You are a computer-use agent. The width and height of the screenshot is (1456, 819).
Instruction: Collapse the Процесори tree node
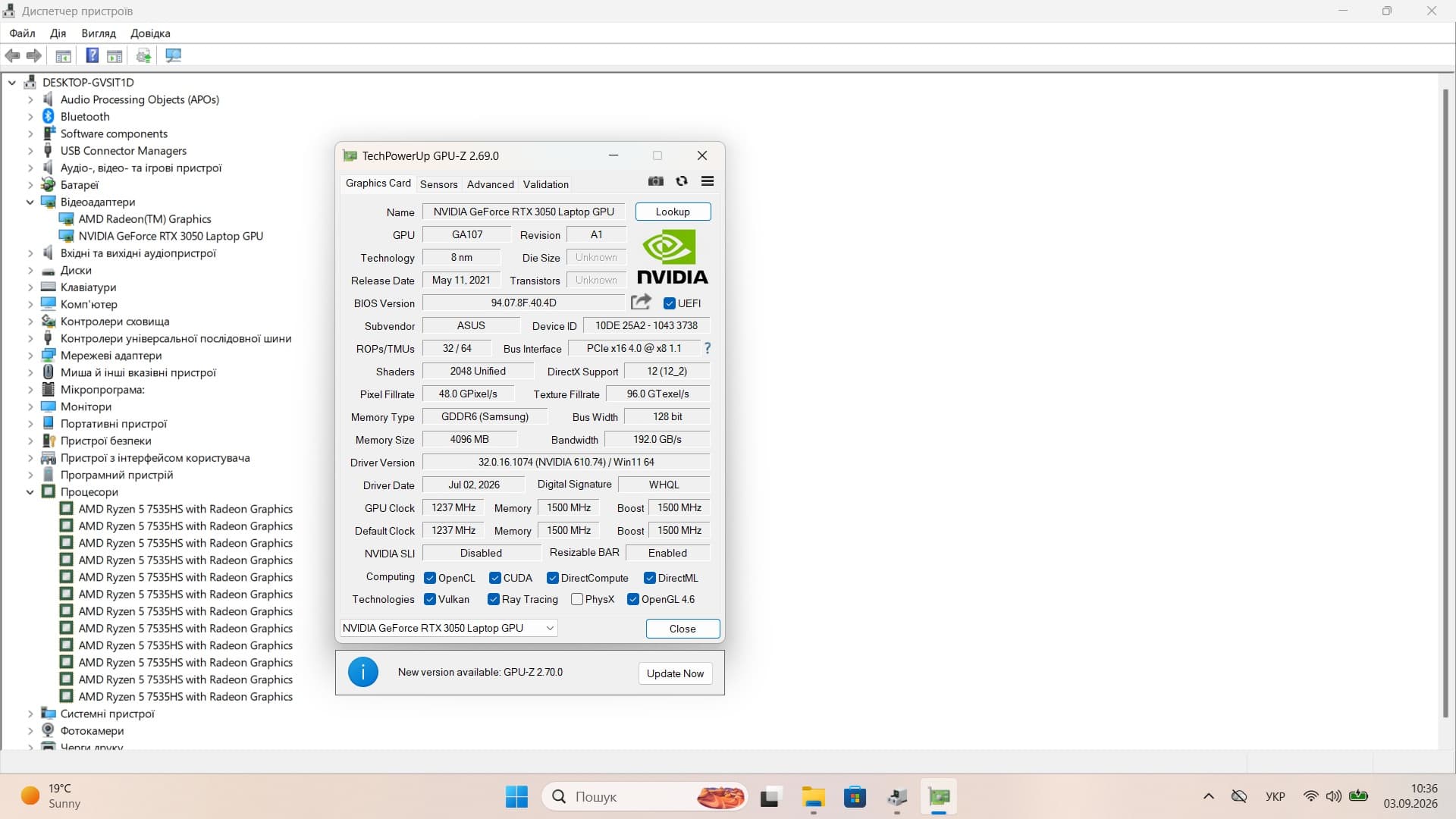30,492
